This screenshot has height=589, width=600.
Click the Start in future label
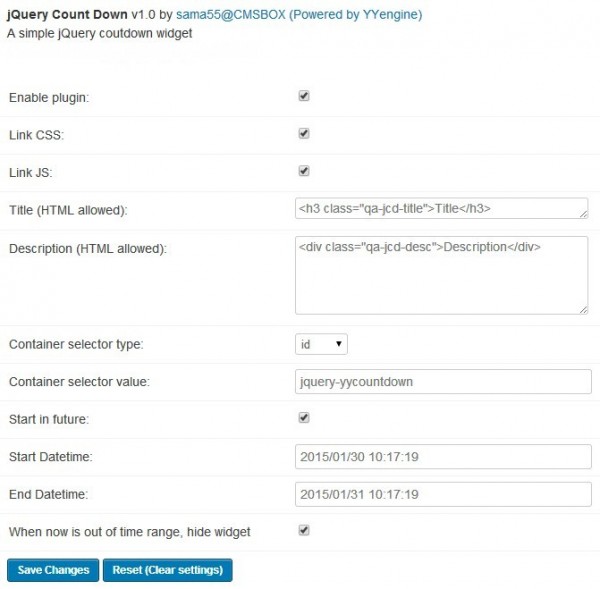pyautogui.click(x=50, y=419)
